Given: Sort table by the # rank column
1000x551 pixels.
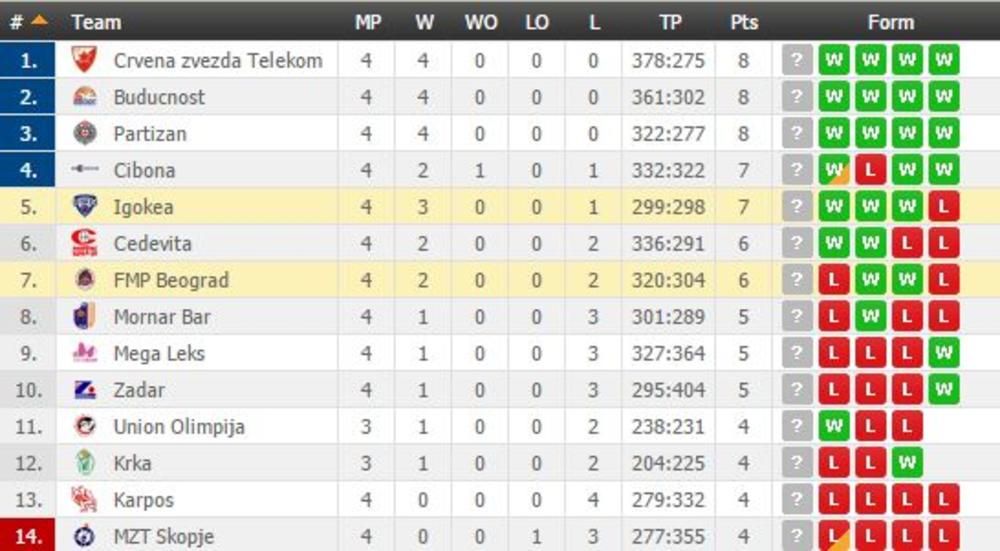Looking at the screenshot, I should (x=28, y=21).
